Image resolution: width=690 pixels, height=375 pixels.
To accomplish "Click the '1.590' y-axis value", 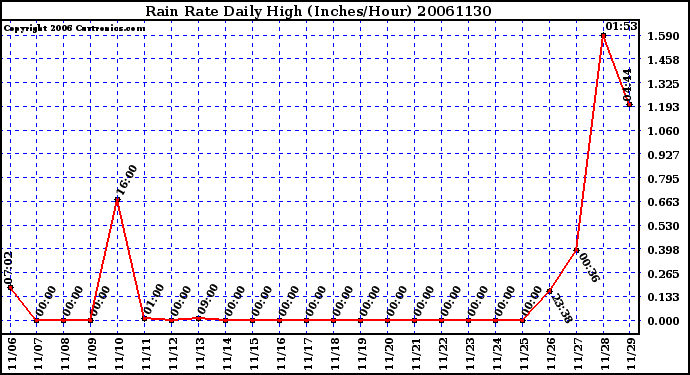I will coord(664,36).
